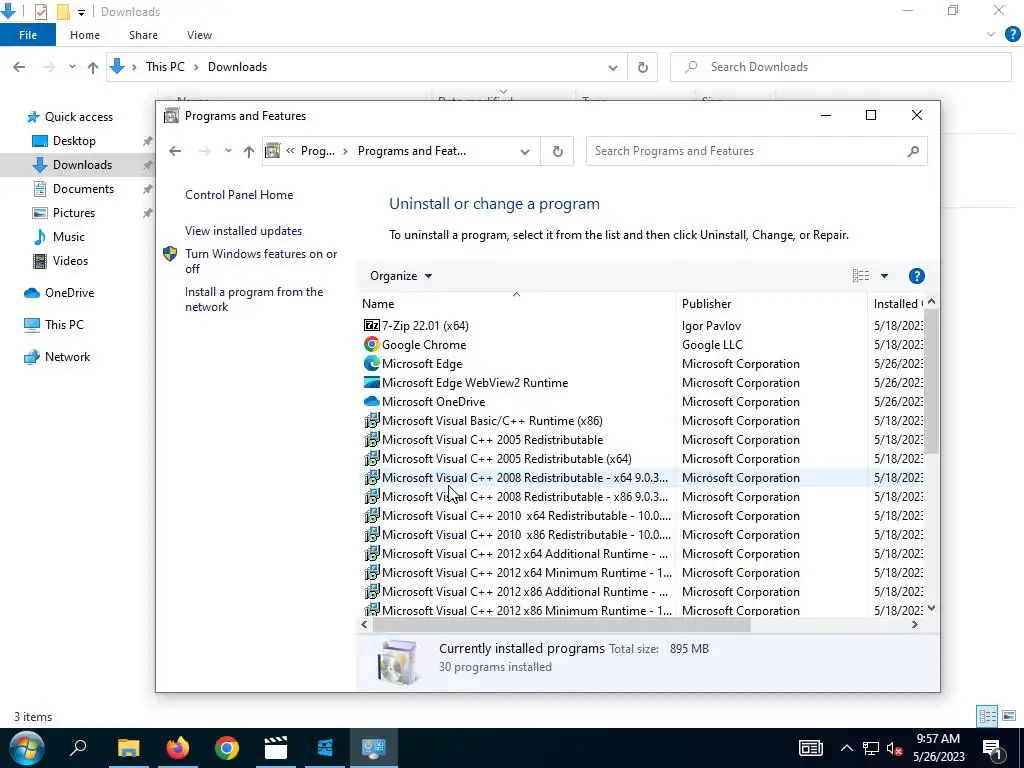Expand recent locations in Programs and Features
This screenshot has width=1024, height=768.
click(228, 151)
